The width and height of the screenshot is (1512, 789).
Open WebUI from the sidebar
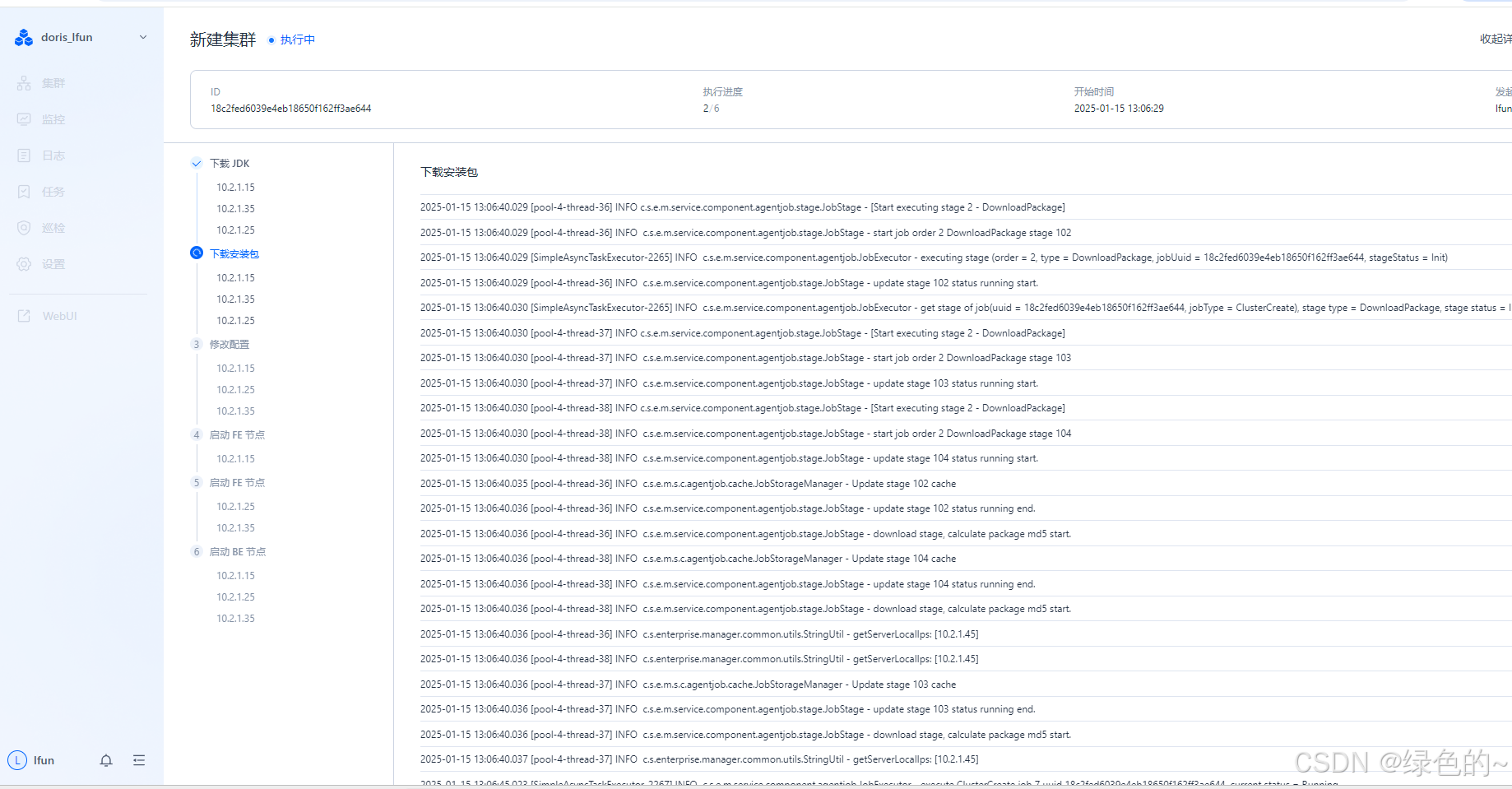24,315
